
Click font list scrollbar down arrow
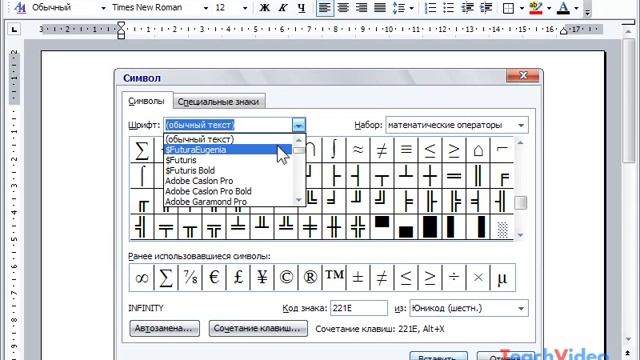(x=299, y=200)
